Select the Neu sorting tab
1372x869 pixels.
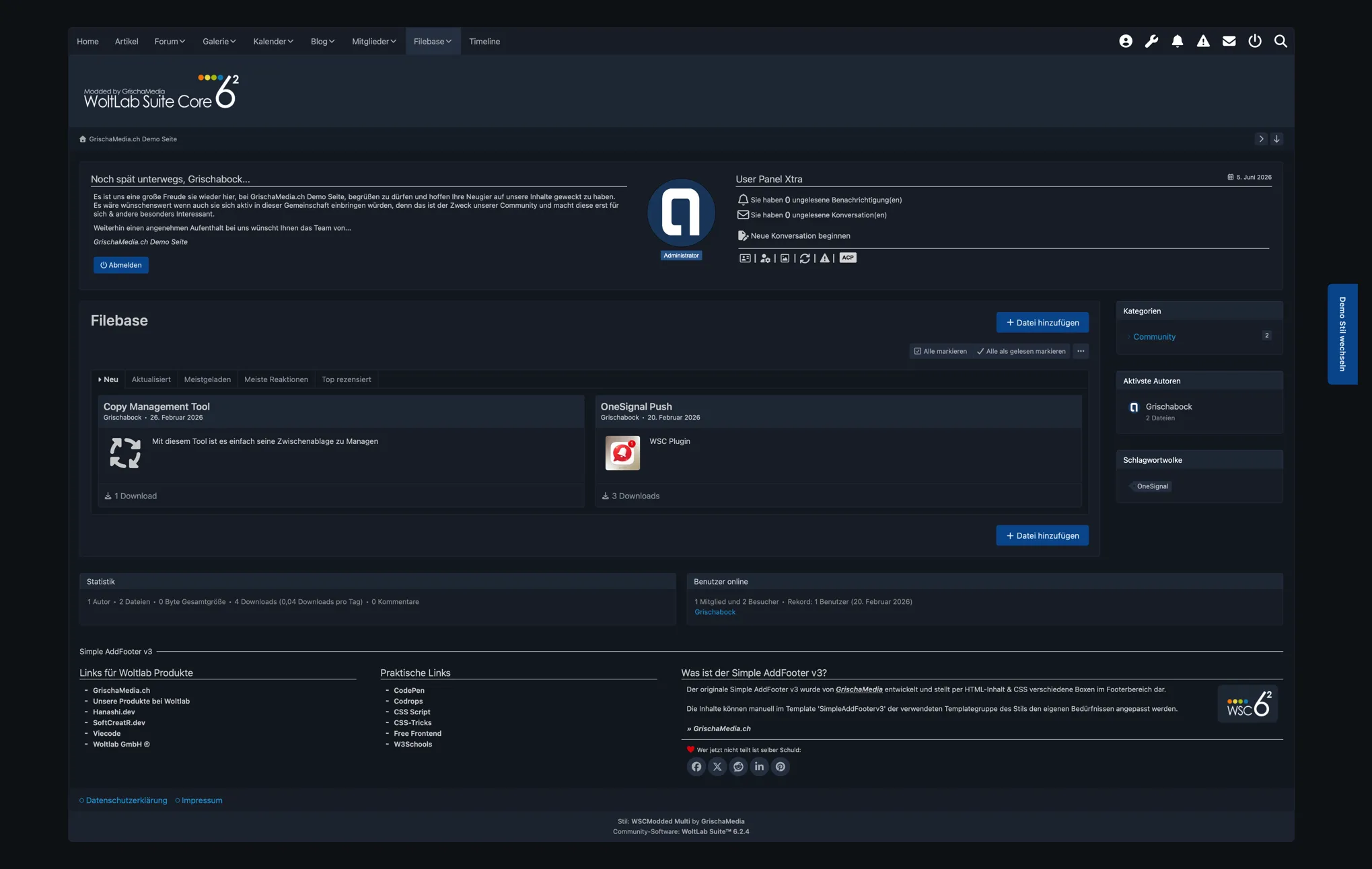point(108,379)
